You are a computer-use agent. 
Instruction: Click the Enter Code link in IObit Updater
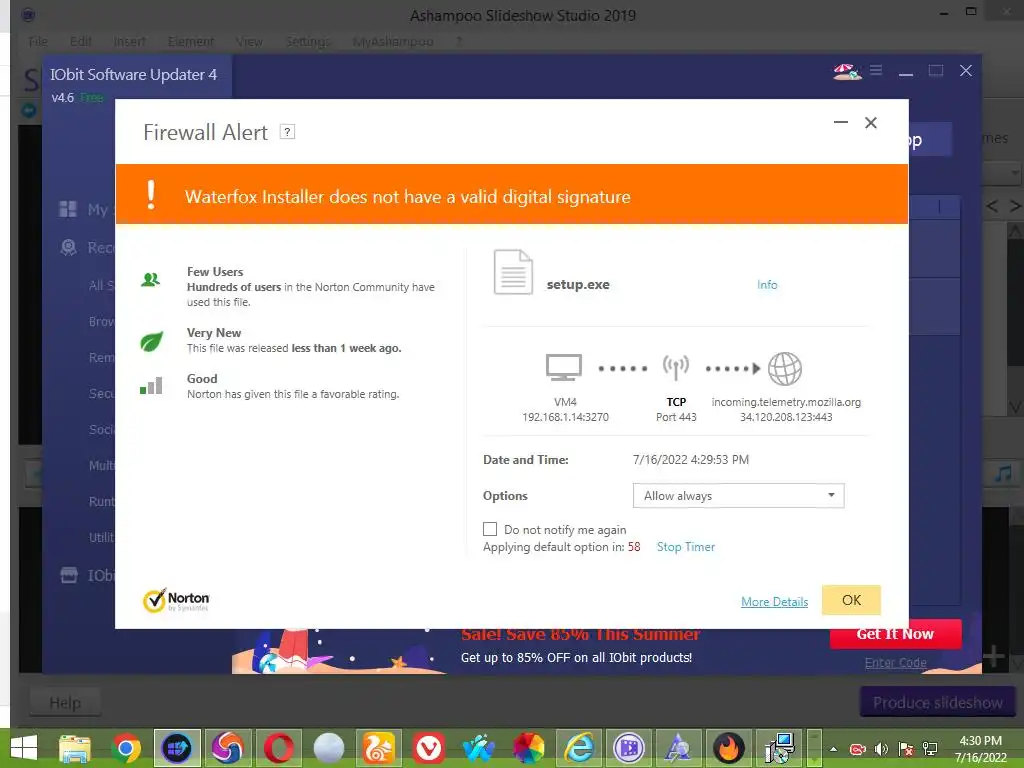click(895, 663)
